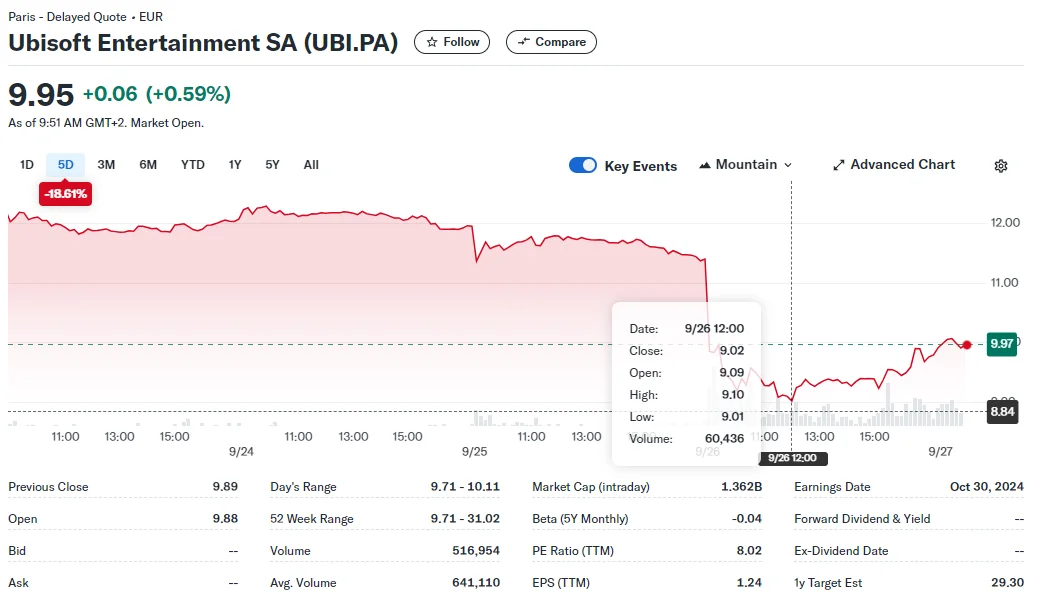The image size is (1042, 599).
Task: Click the red current-price dot on chart
Action: (966, 344)
